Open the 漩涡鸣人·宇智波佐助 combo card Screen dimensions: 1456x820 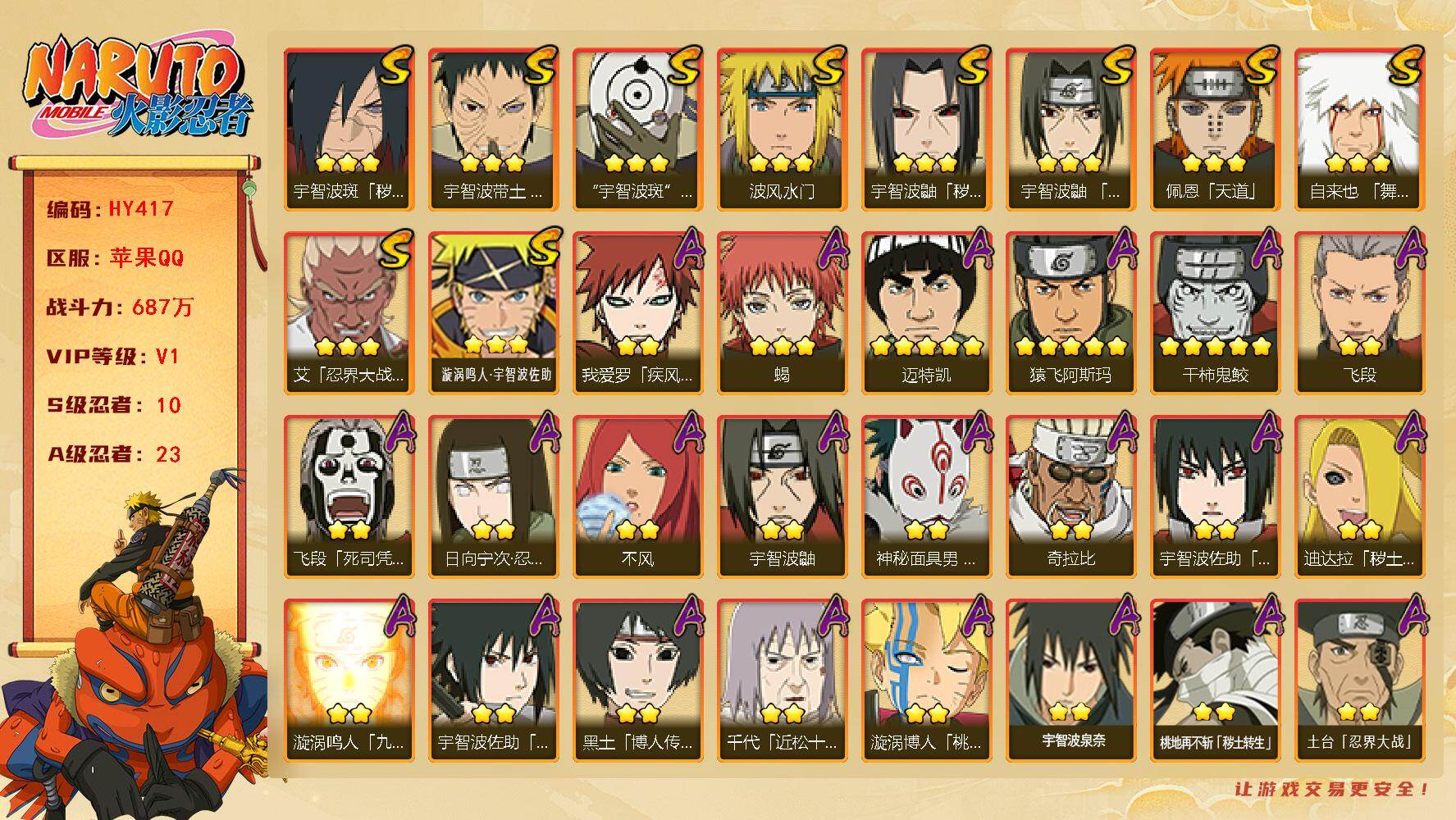tap(493, 312)
